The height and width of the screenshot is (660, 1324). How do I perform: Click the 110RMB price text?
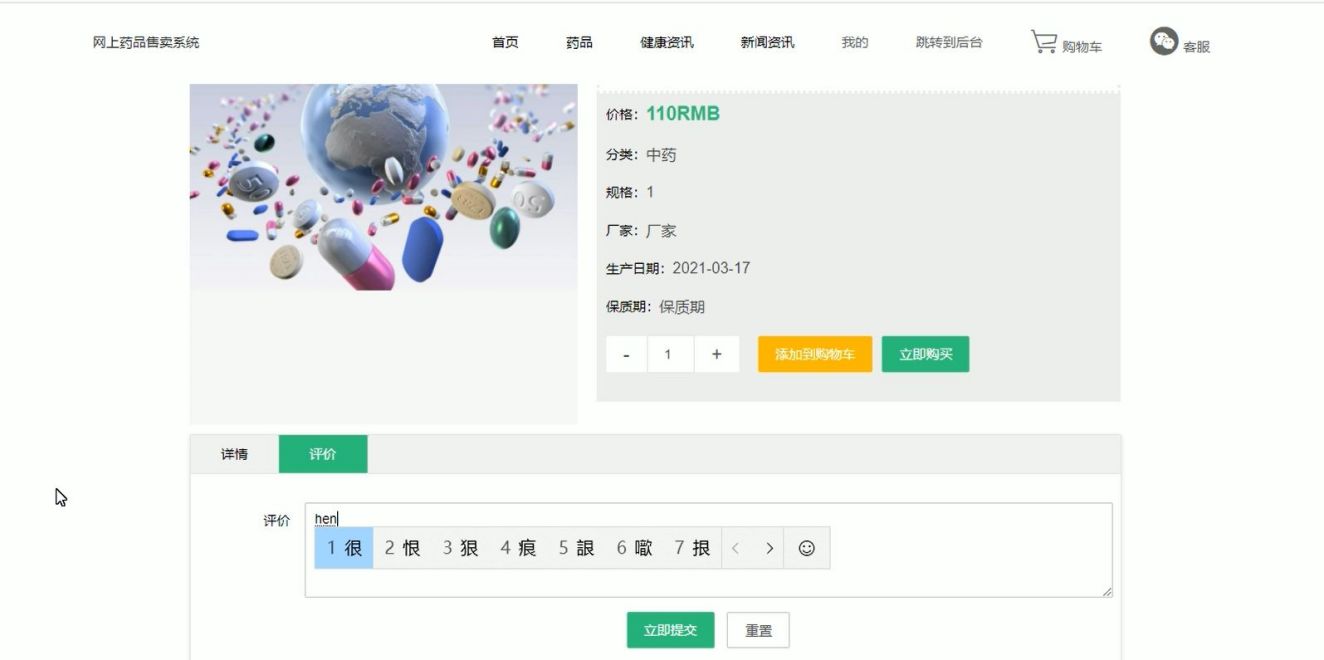click(x=683, y=114)
